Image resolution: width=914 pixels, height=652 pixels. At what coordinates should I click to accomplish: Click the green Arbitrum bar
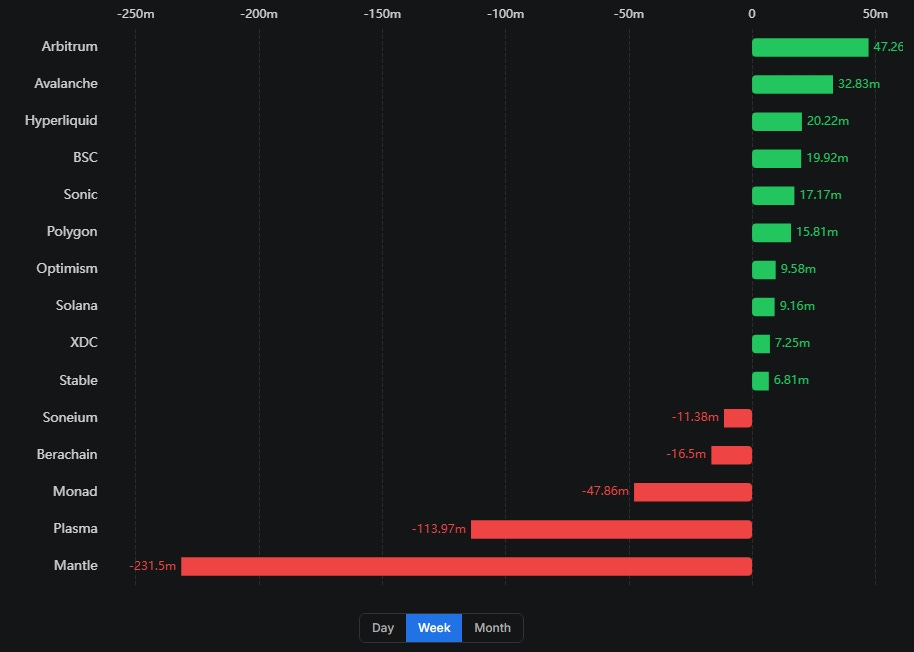(x=810, y=47)
